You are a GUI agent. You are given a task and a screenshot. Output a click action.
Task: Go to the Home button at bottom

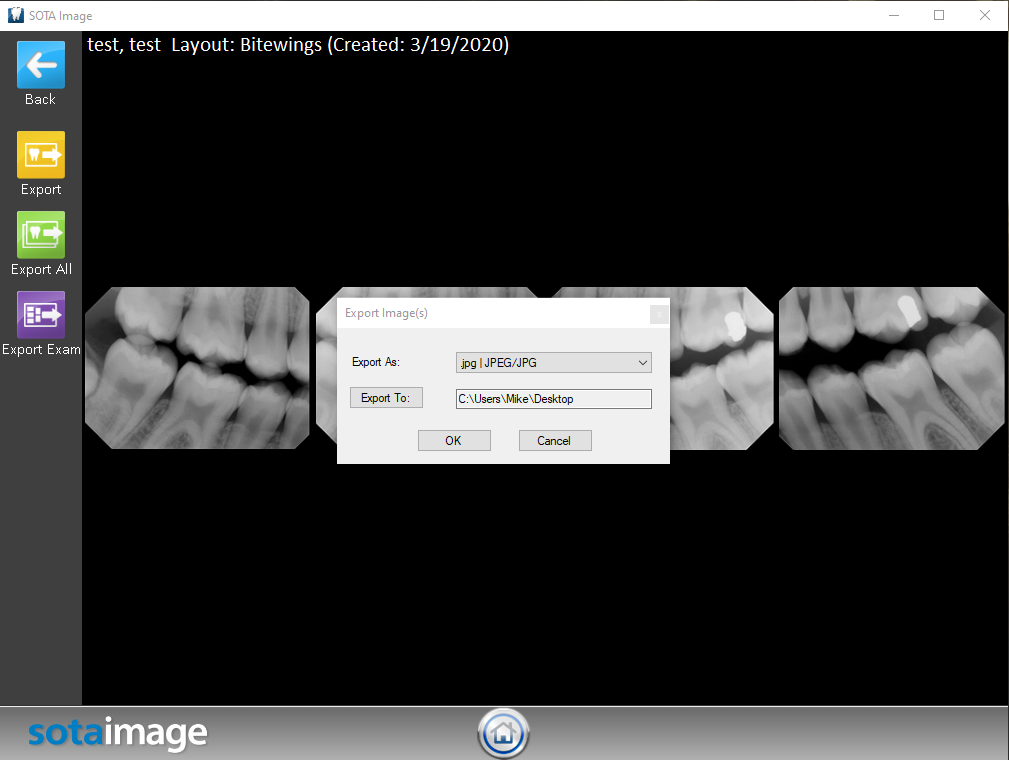(503, 734)
